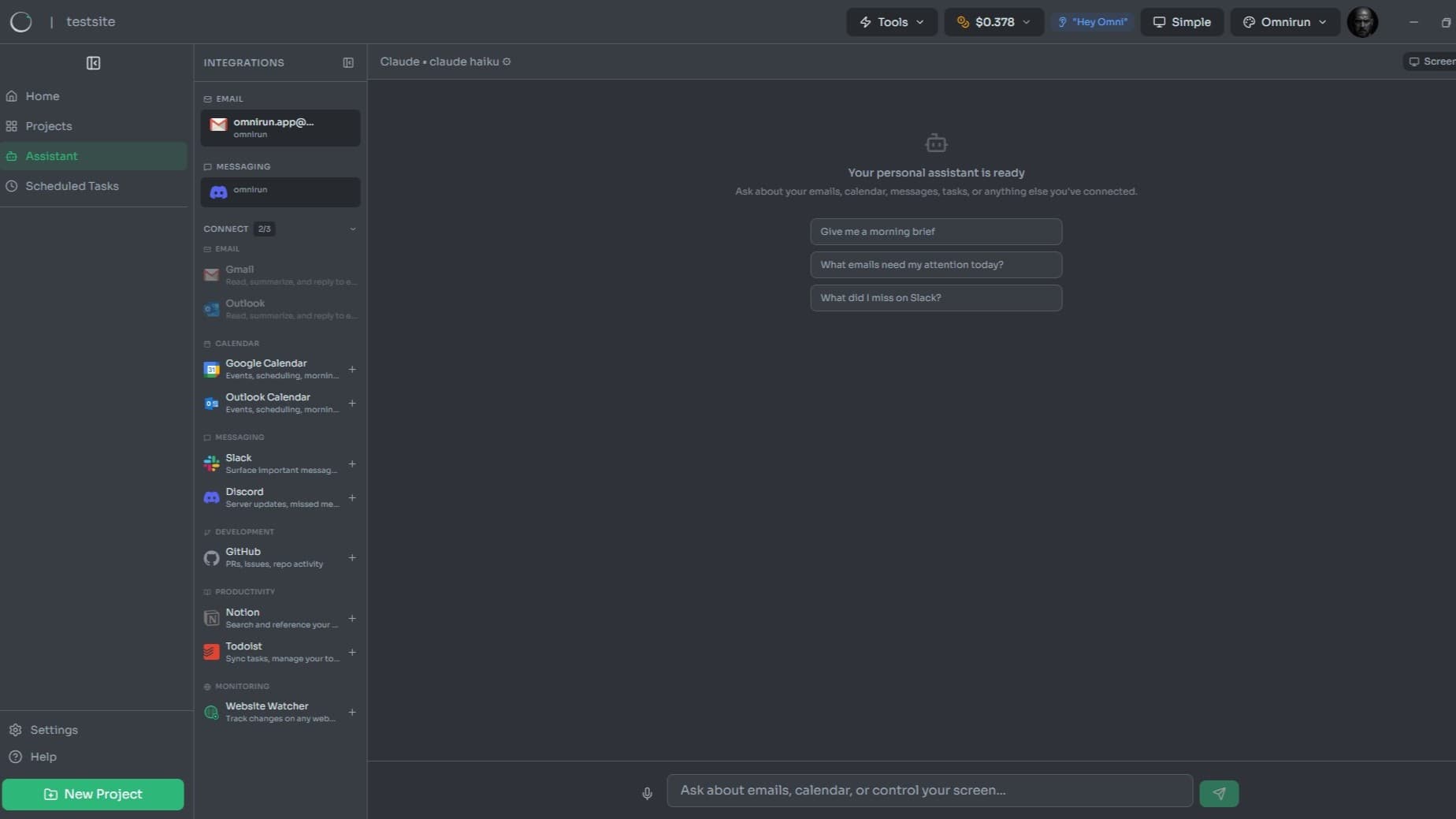Add Todoist with its plus button

point(352,652)
